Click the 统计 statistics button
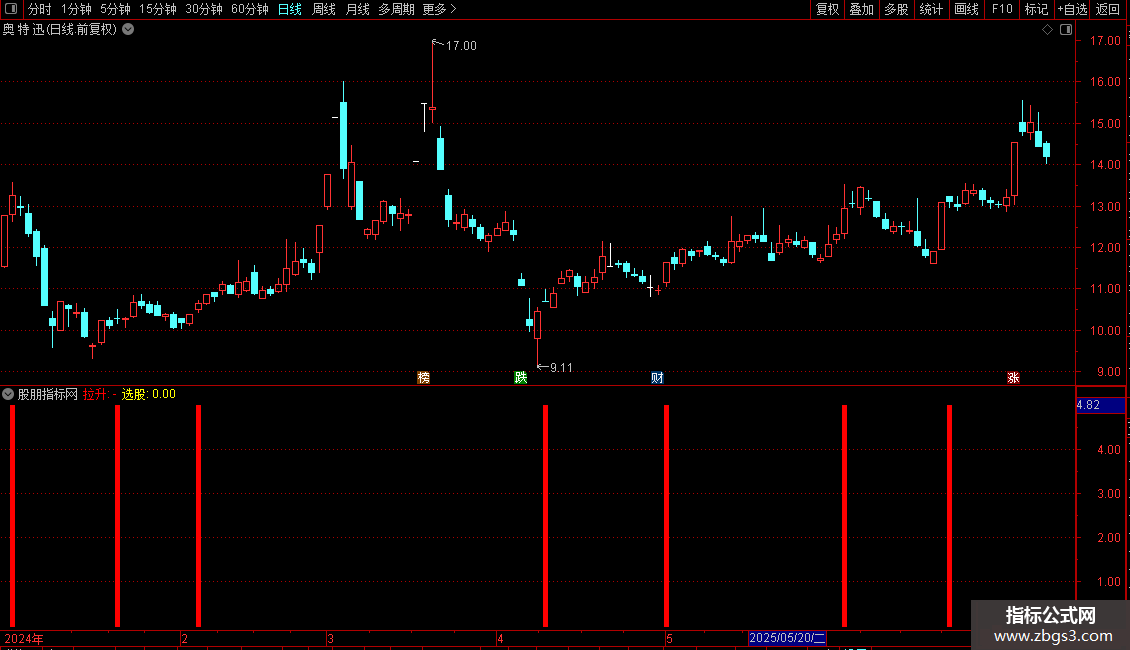The image size is (1130, 650). coord(931,9)
